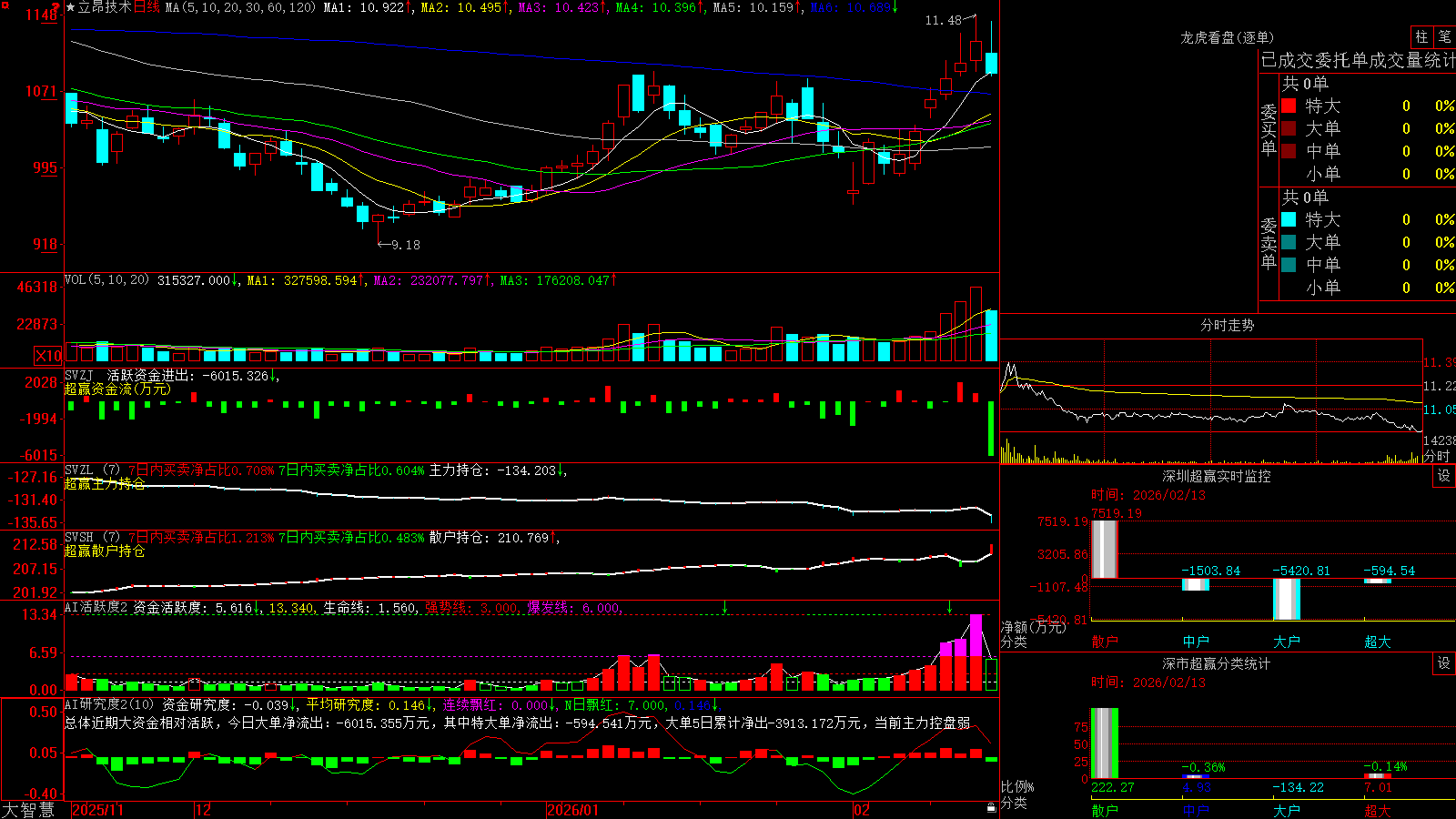Click the 深圳超赢实时监控 panel title
Screen dimensions: 1456x819
click(1217, 476)
